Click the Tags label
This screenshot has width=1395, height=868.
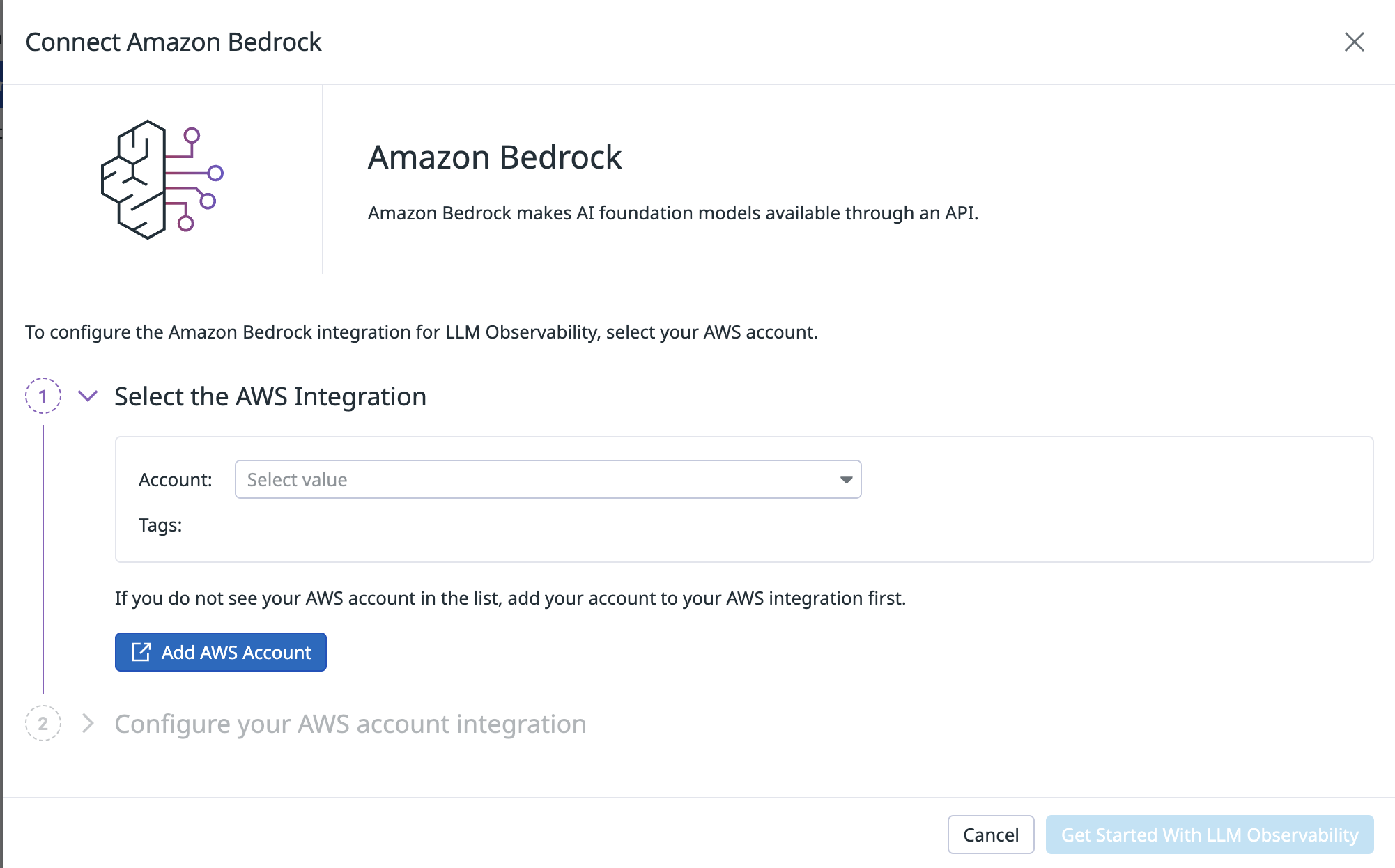(x=160, y=525)
